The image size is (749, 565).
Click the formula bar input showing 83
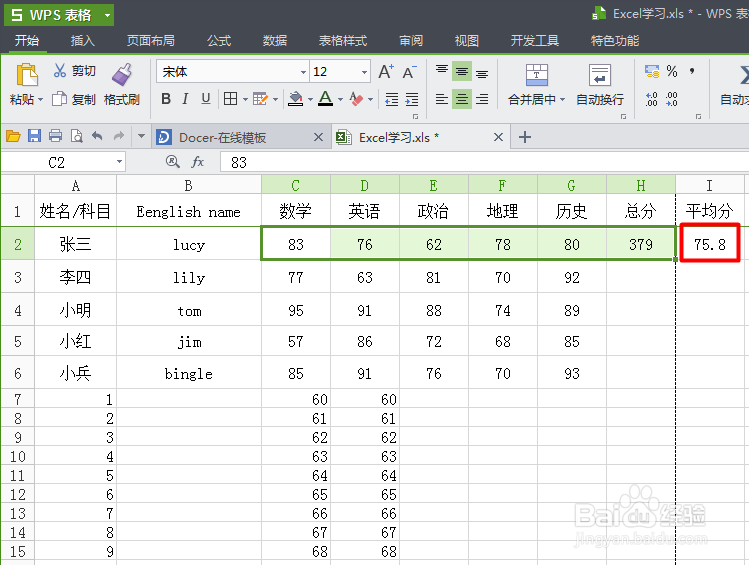click(484, 162)
